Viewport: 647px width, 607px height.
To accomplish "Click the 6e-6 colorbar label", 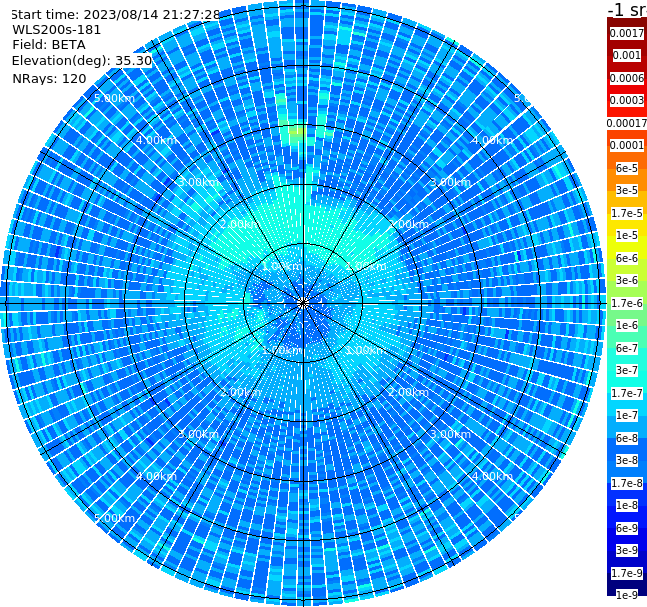I will point(626,258).
